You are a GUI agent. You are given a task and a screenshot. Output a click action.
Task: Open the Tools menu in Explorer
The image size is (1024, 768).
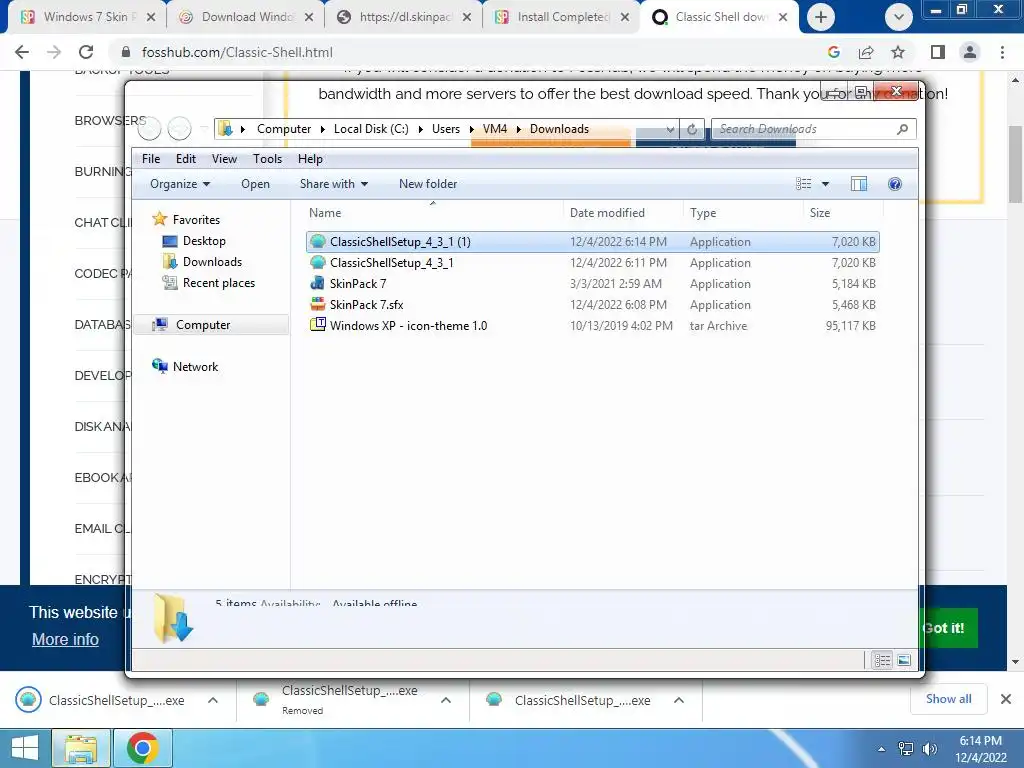click(267, 159)
